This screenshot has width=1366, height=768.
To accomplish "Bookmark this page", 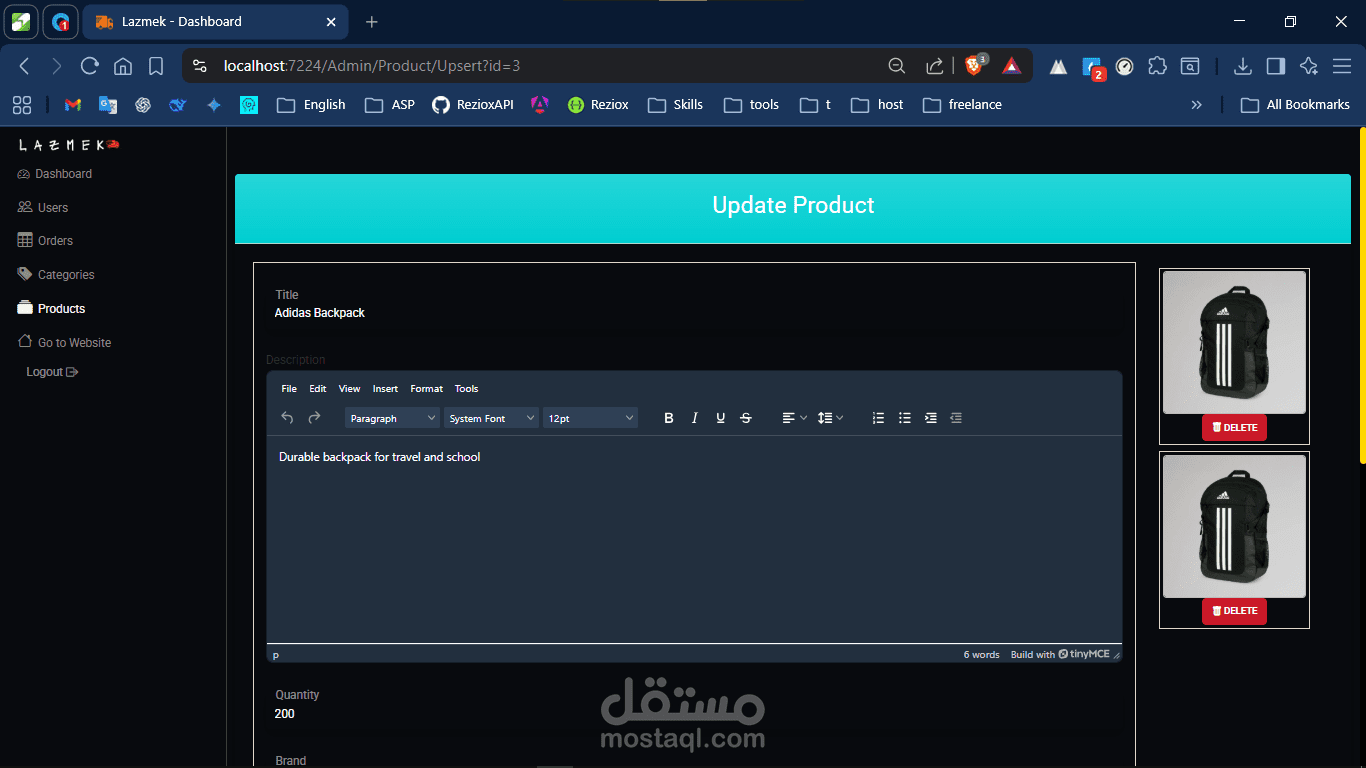I will click(x=156, y=66).
